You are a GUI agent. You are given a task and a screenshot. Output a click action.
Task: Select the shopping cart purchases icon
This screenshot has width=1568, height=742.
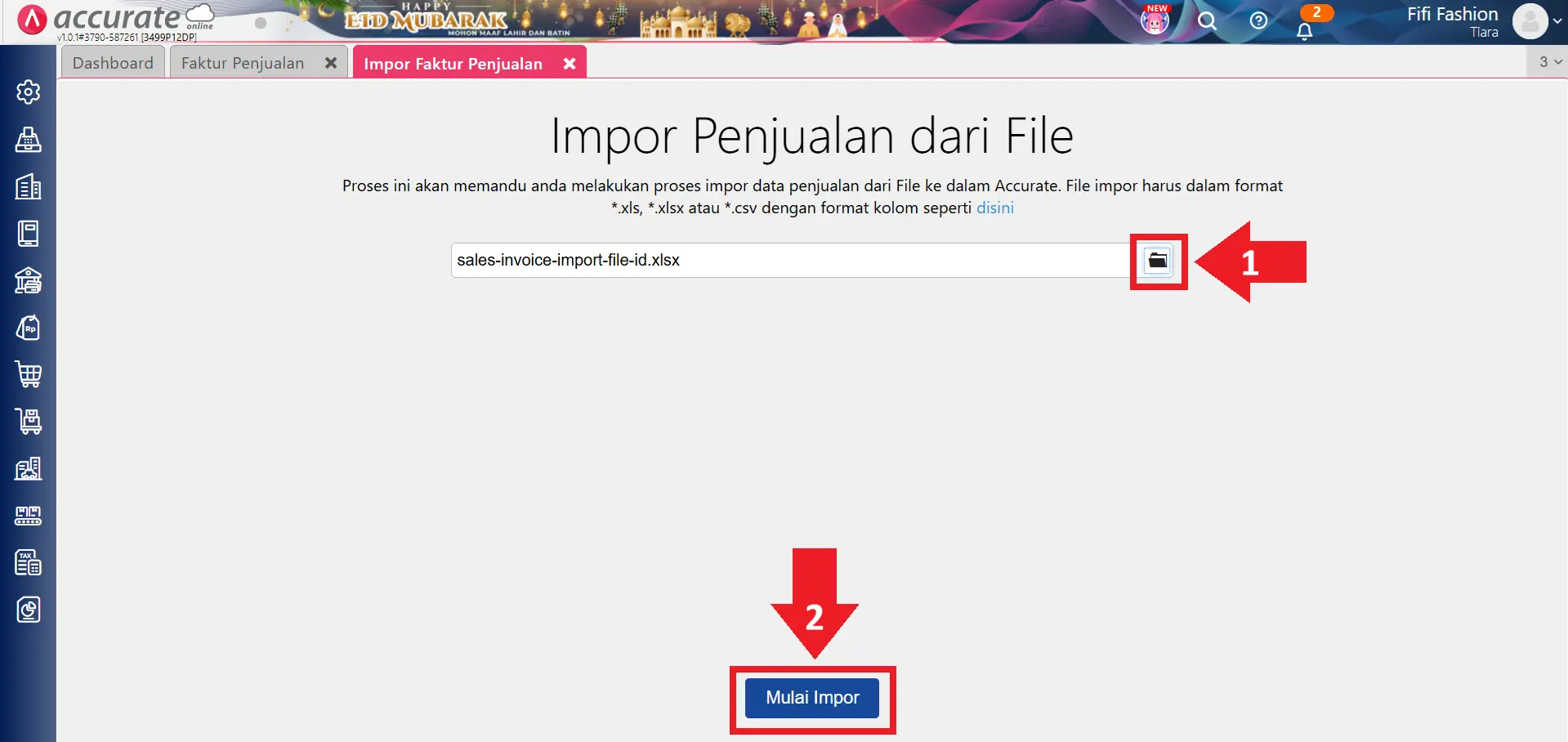(x=29, y=374)
